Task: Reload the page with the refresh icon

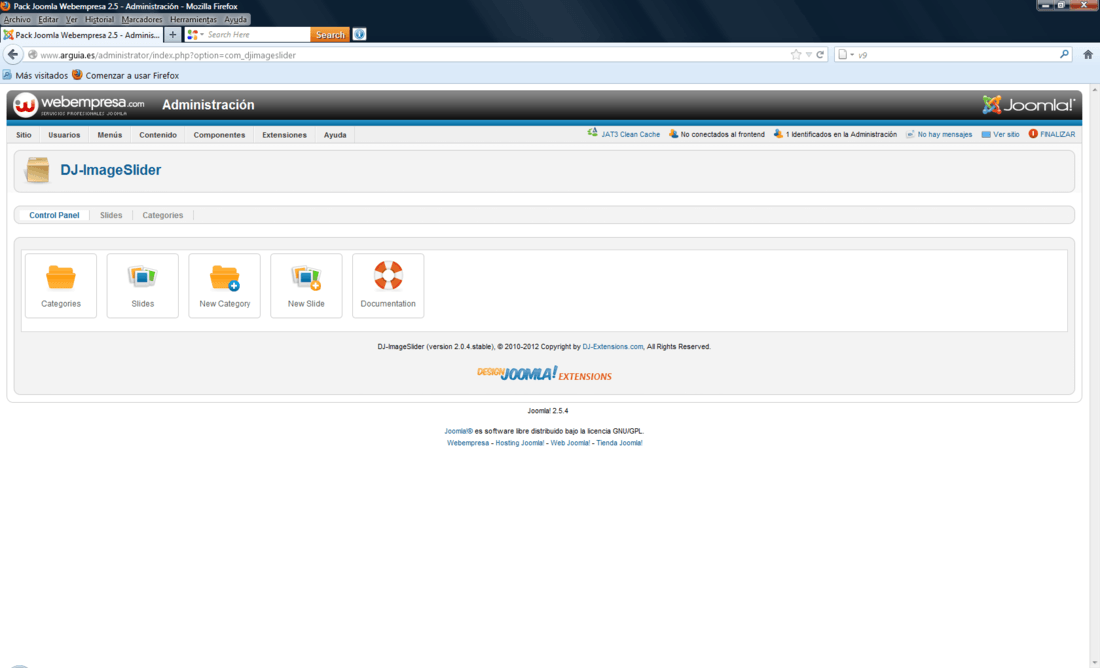Action: (x=819, y=55)
